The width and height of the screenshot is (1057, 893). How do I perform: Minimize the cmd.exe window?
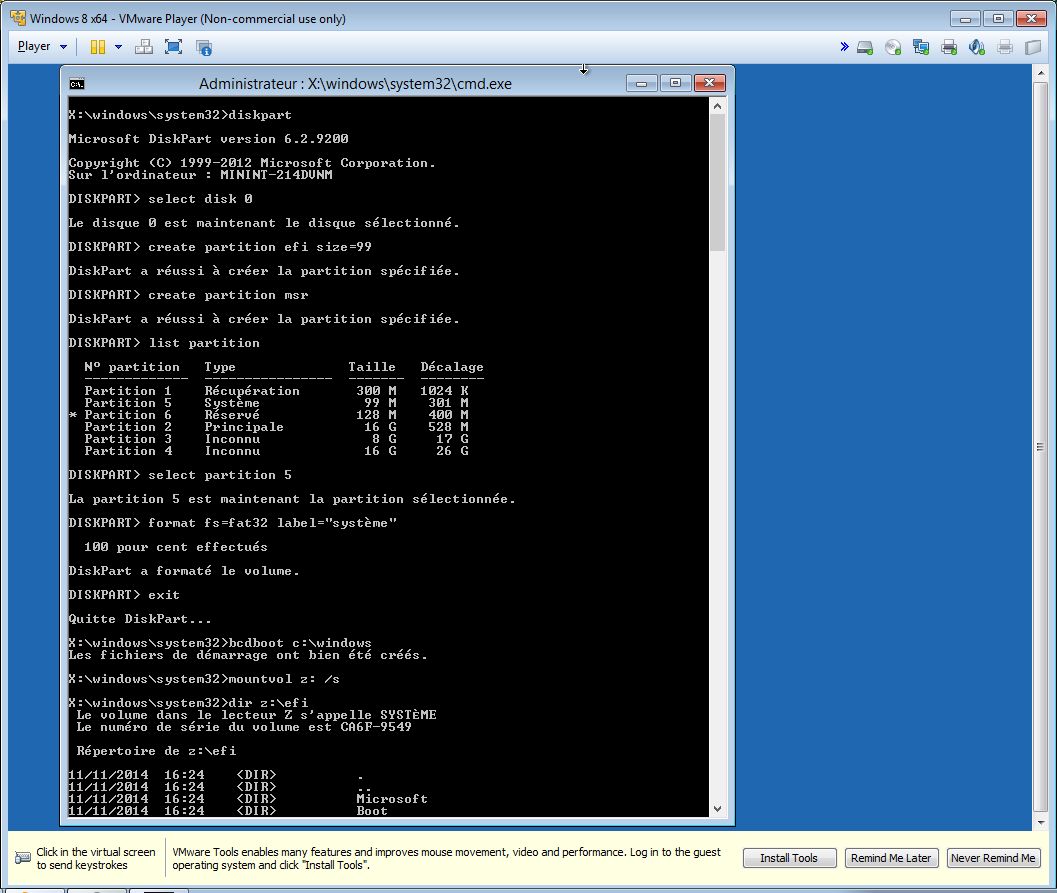642,83
